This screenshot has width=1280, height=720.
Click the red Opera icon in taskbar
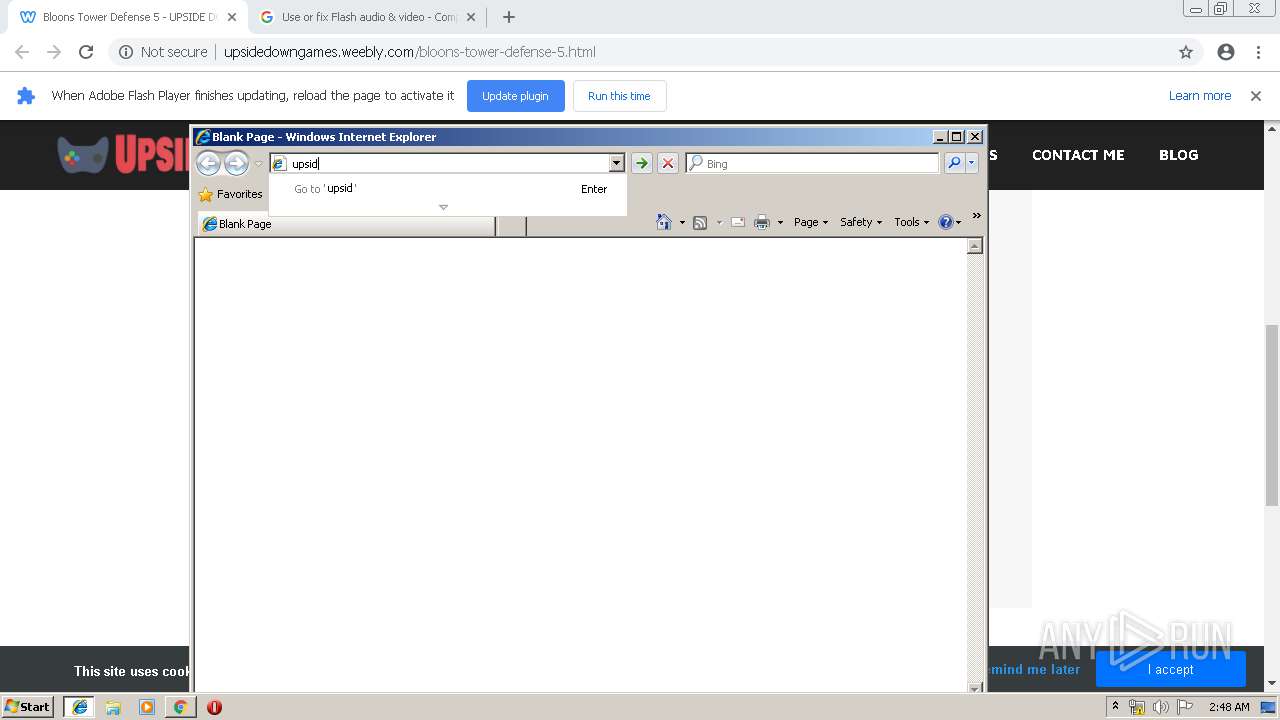coord(214,706)
